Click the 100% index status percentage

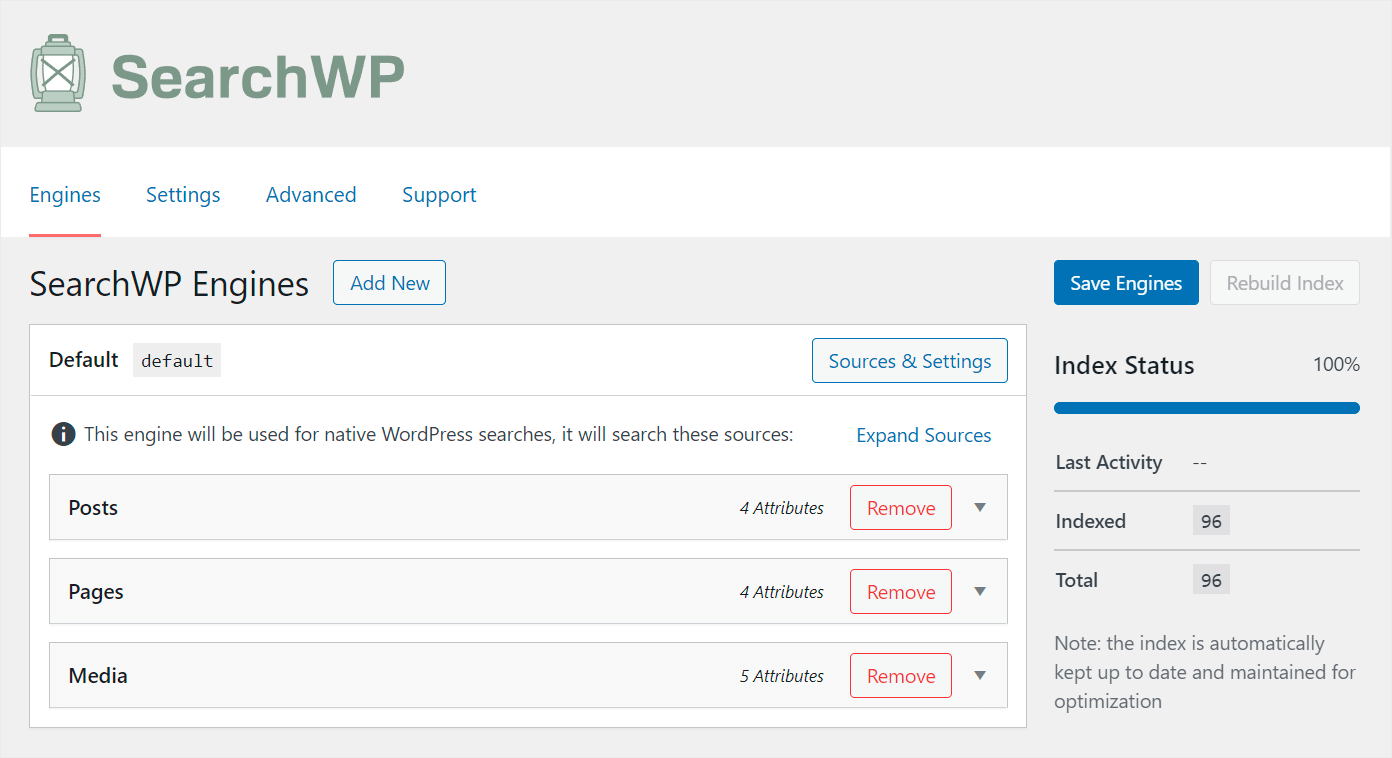pos(1336,365)
